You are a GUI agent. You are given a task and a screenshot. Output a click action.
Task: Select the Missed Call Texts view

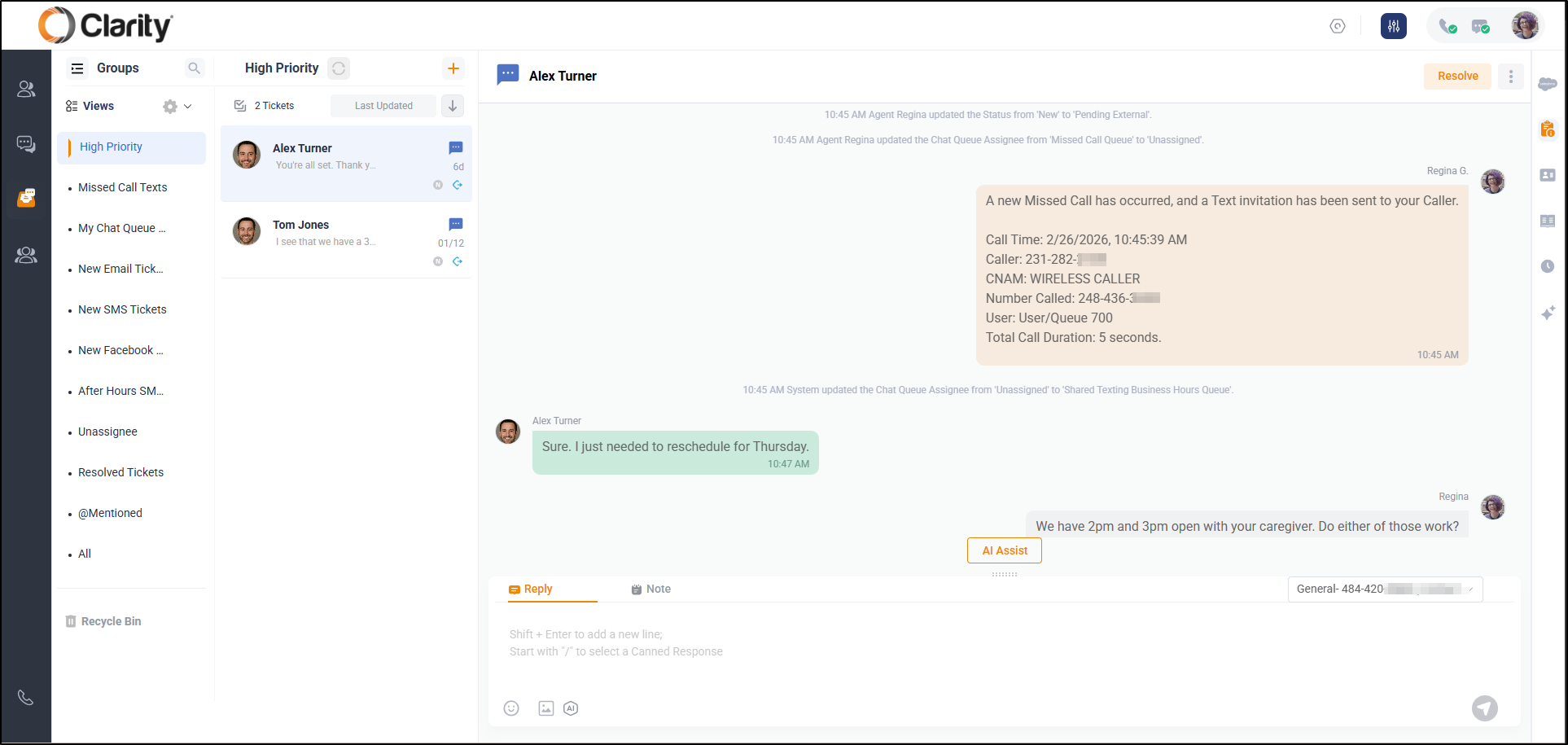pyautogui.click(x=122, y=187)
